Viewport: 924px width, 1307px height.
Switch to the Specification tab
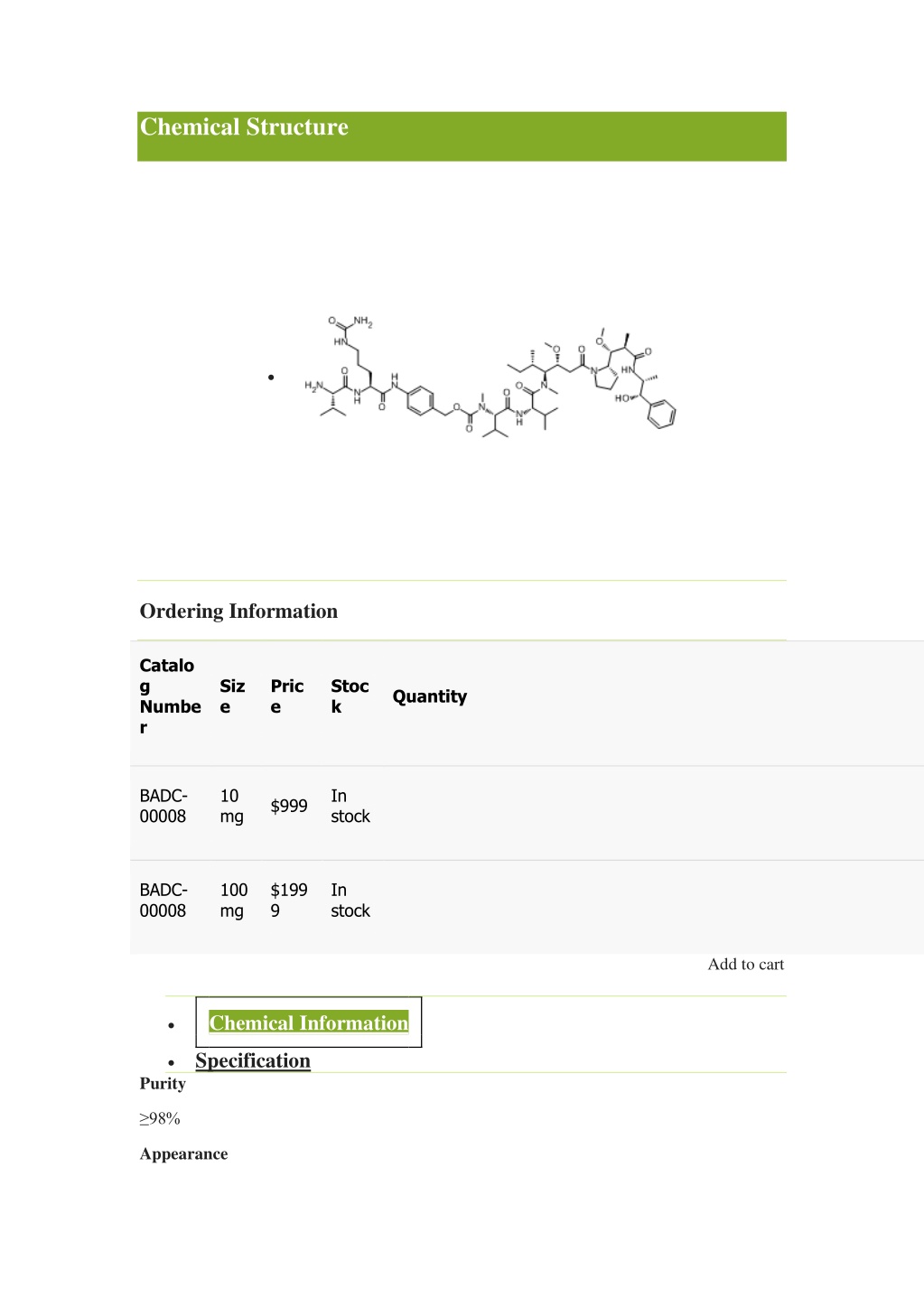click(253, 1060)
